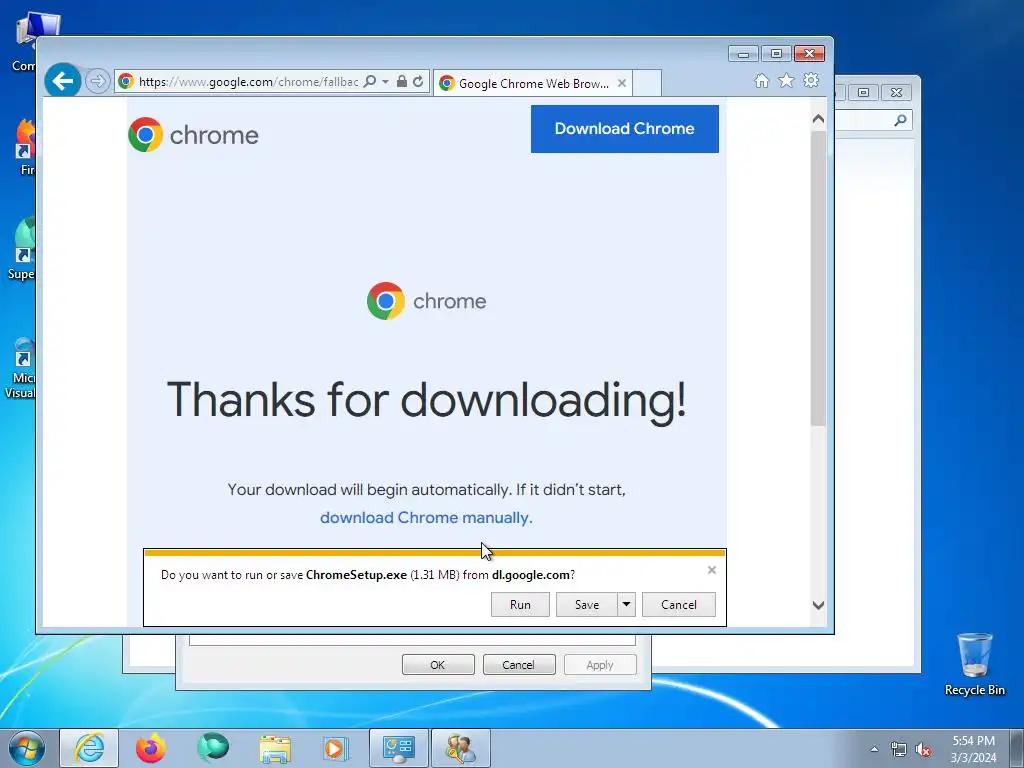Minimize the Internet Explorer window
This screenshot has width=1024, height=768.
pyautogui.click(x=743, y=54)
